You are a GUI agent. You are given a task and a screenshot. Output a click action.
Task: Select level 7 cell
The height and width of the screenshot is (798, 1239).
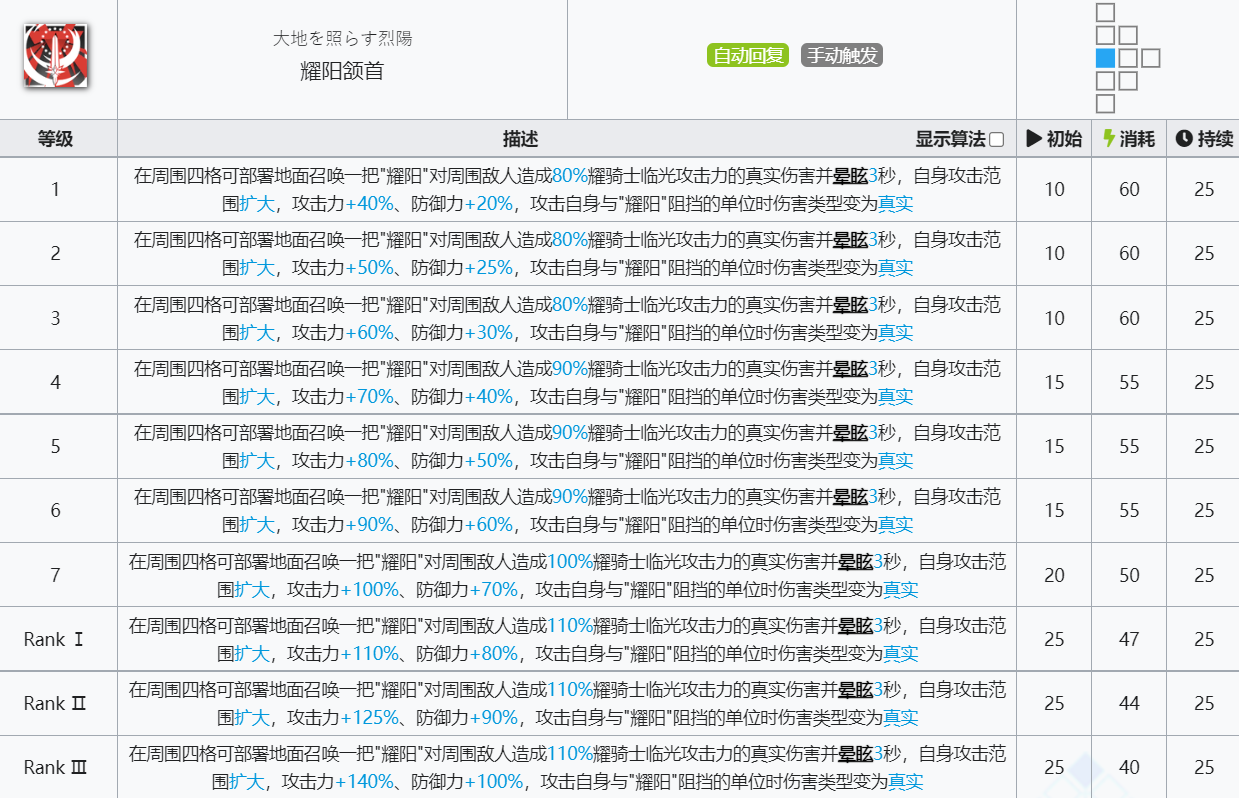[56, 575]
